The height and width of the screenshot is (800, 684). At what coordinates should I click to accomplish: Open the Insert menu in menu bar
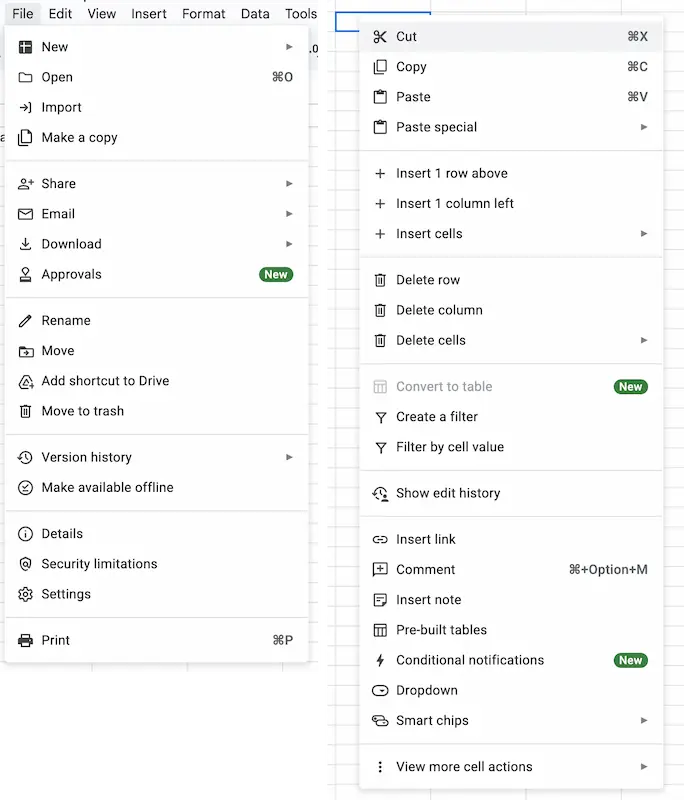(149, 14)
